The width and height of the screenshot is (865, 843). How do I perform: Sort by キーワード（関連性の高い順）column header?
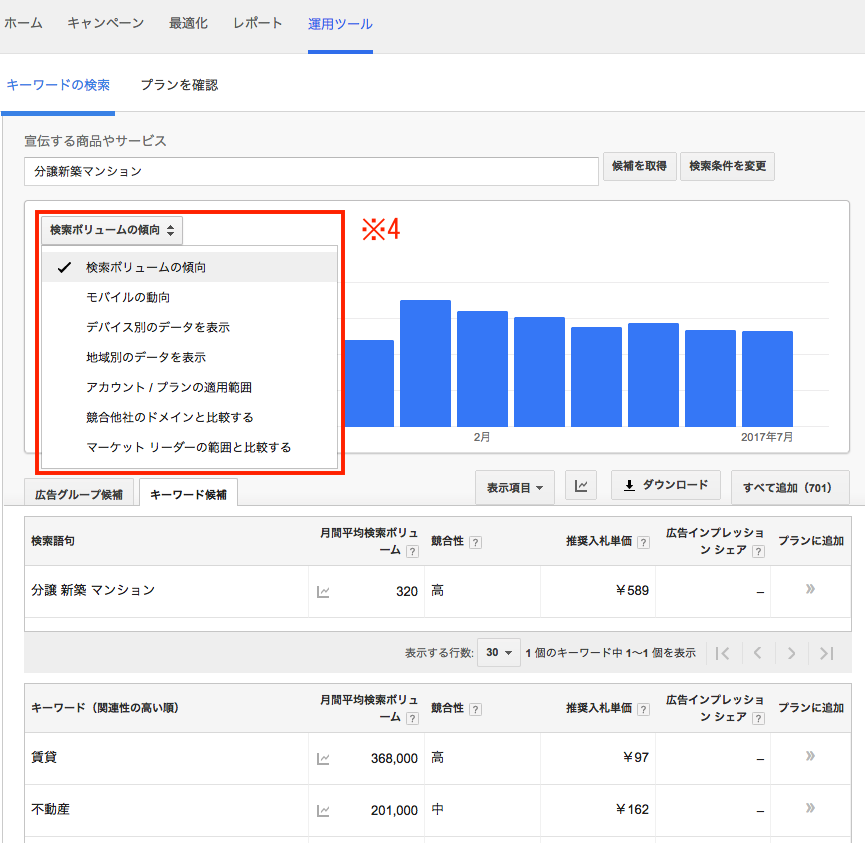tap(105, 708)
